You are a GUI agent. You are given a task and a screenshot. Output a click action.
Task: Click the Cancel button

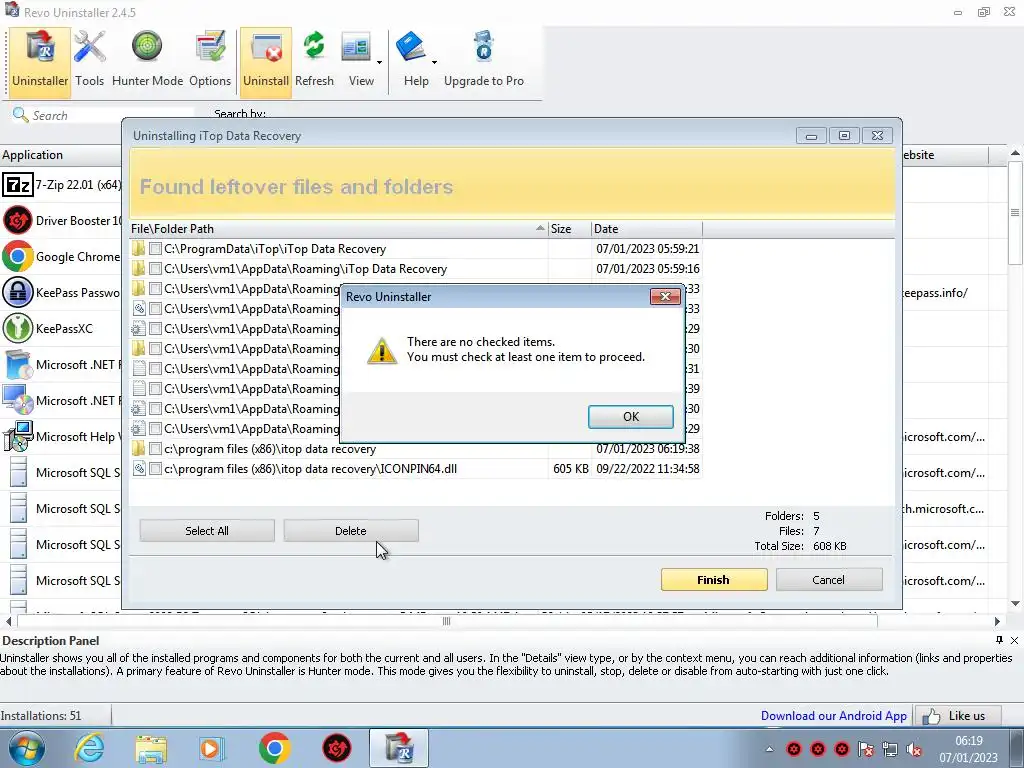coord(829,580)
